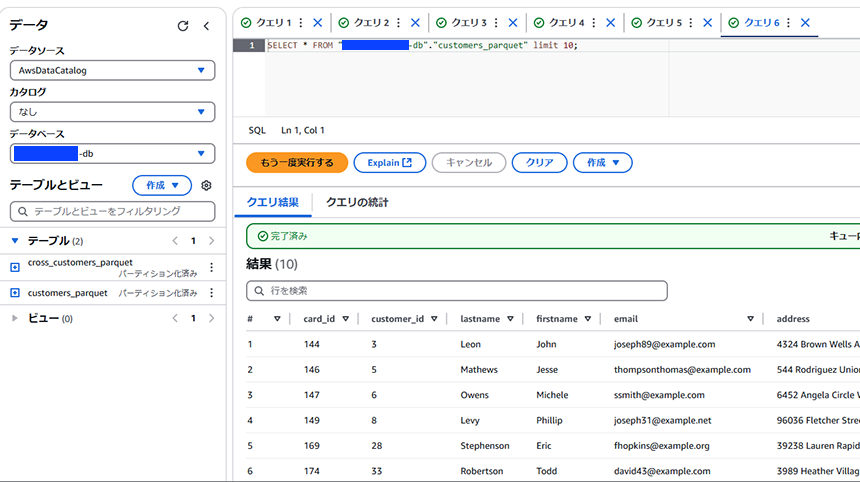Open table settings gear icon

pyautogui.click(x=206, y=185)
